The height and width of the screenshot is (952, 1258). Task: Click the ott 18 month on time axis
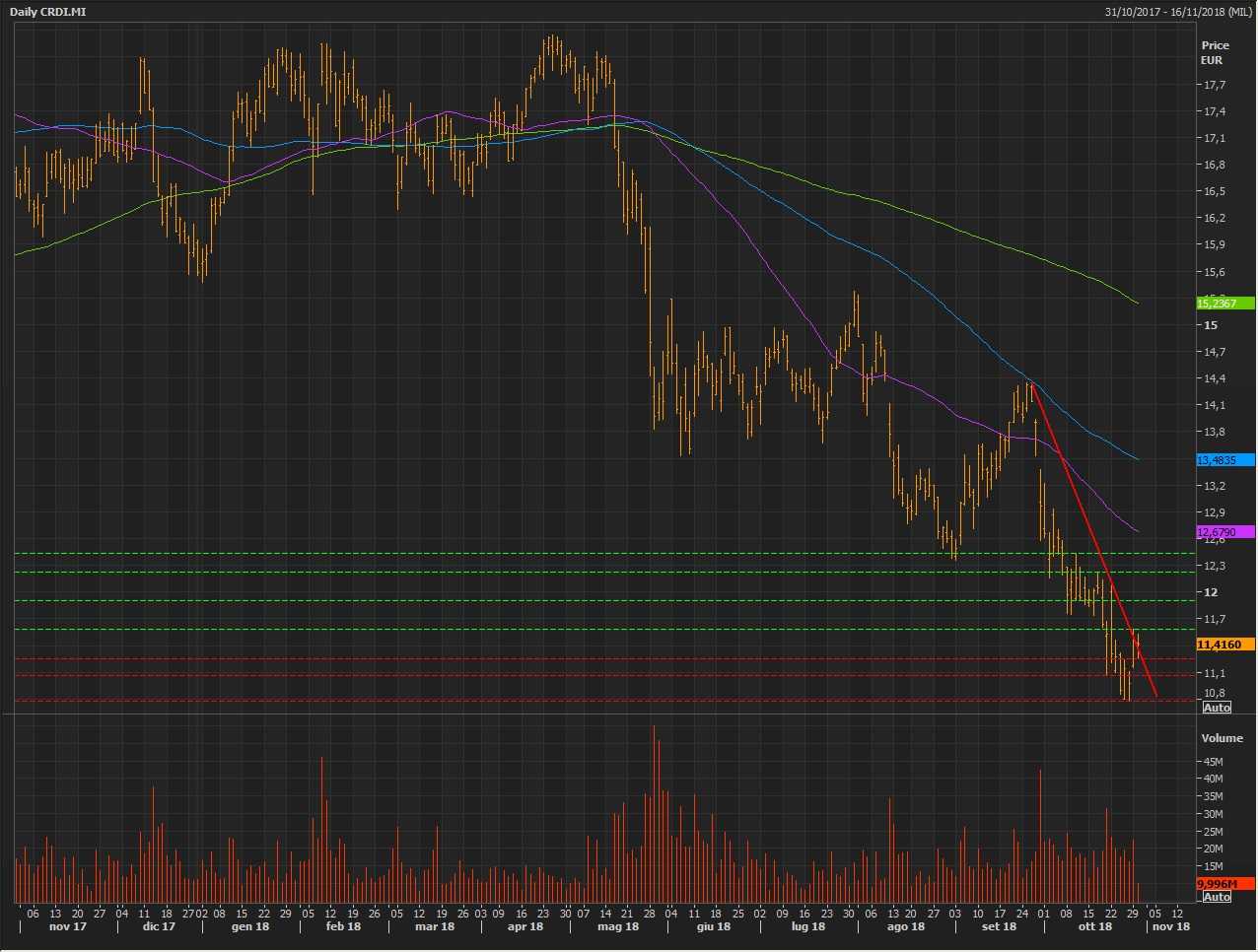1094,926
